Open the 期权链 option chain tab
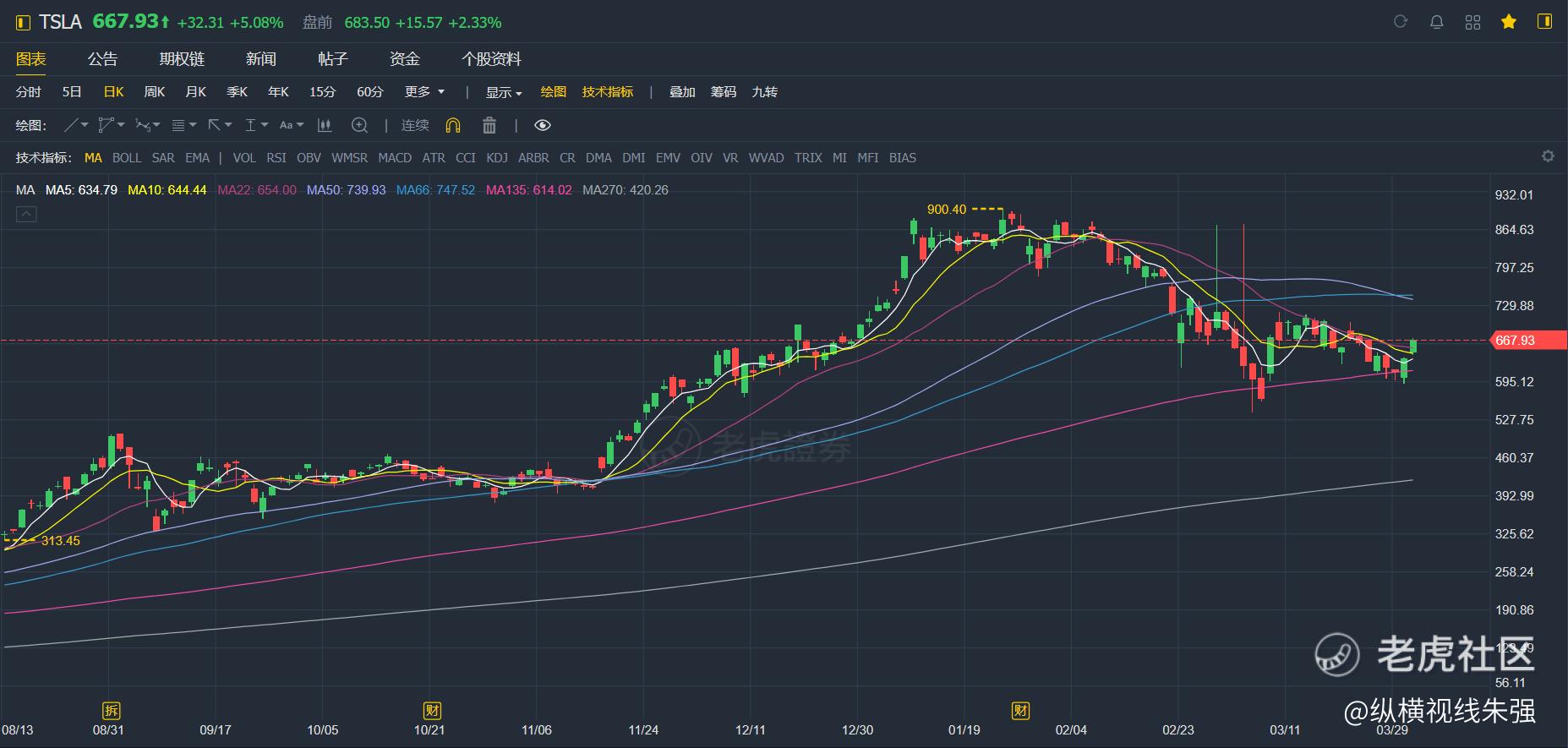 click(x=183, y=59)
